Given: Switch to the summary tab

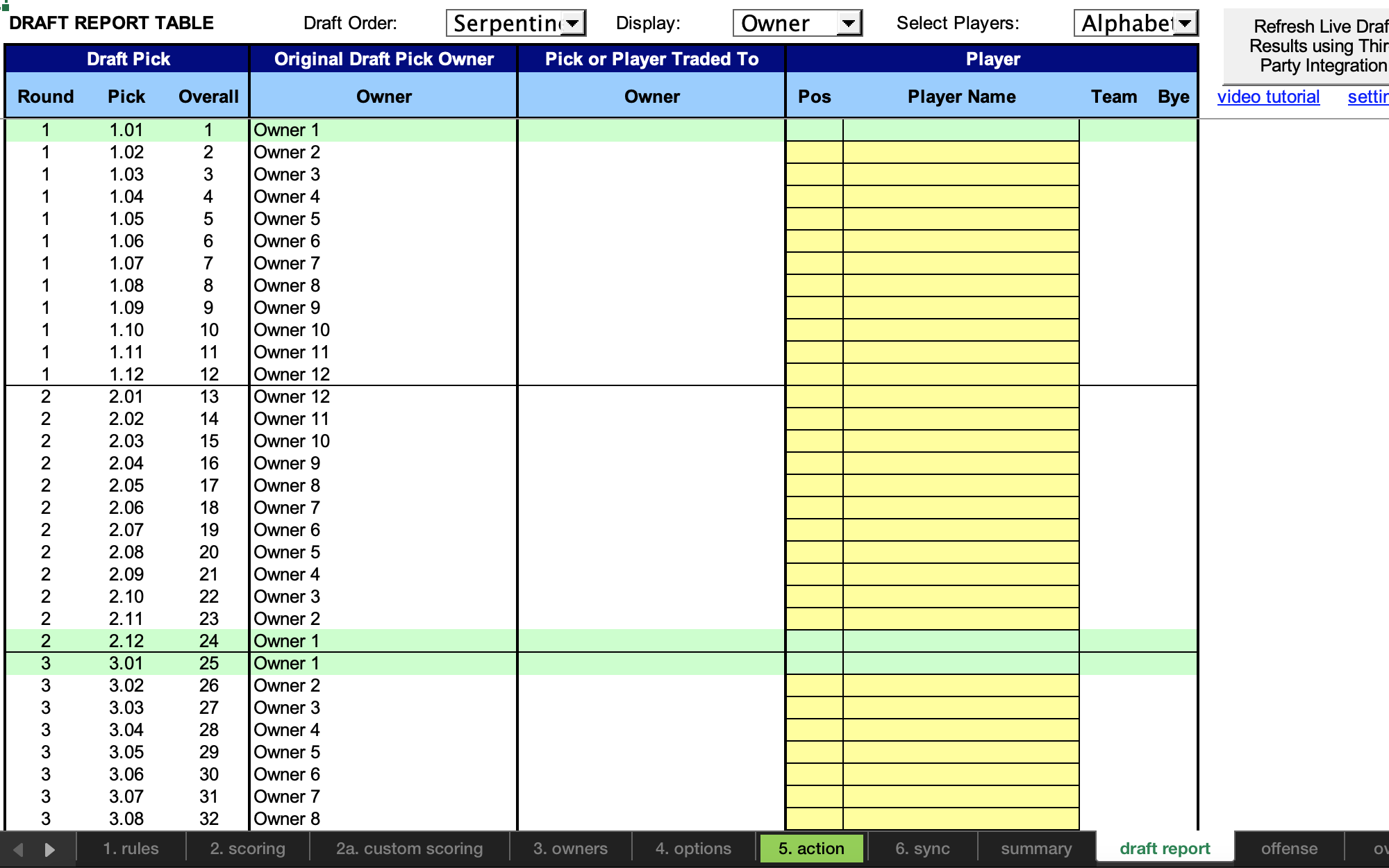Looking at the screenshot, I should coord(1035,848).
